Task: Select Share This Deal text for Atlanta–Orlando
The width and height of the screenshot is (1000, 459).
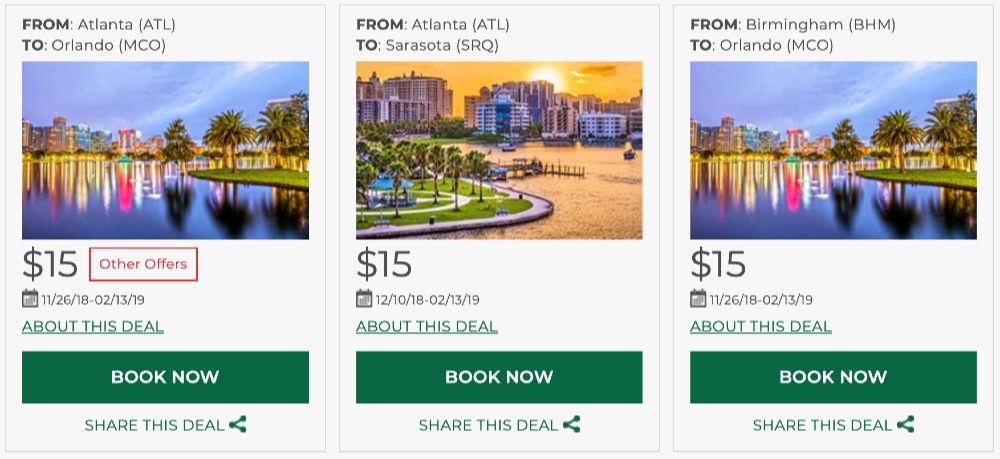Action: click(x=154, y=425)
